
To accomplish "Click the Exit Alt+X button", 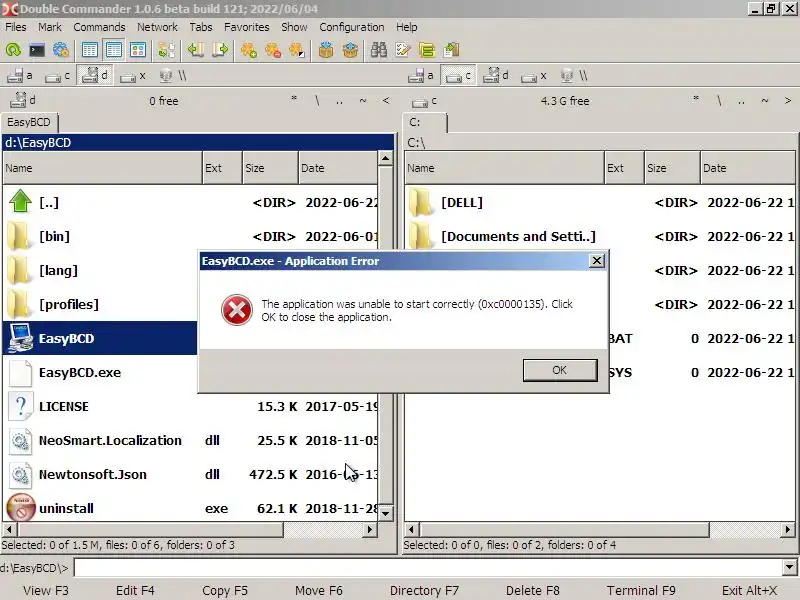I will [749, 590].
